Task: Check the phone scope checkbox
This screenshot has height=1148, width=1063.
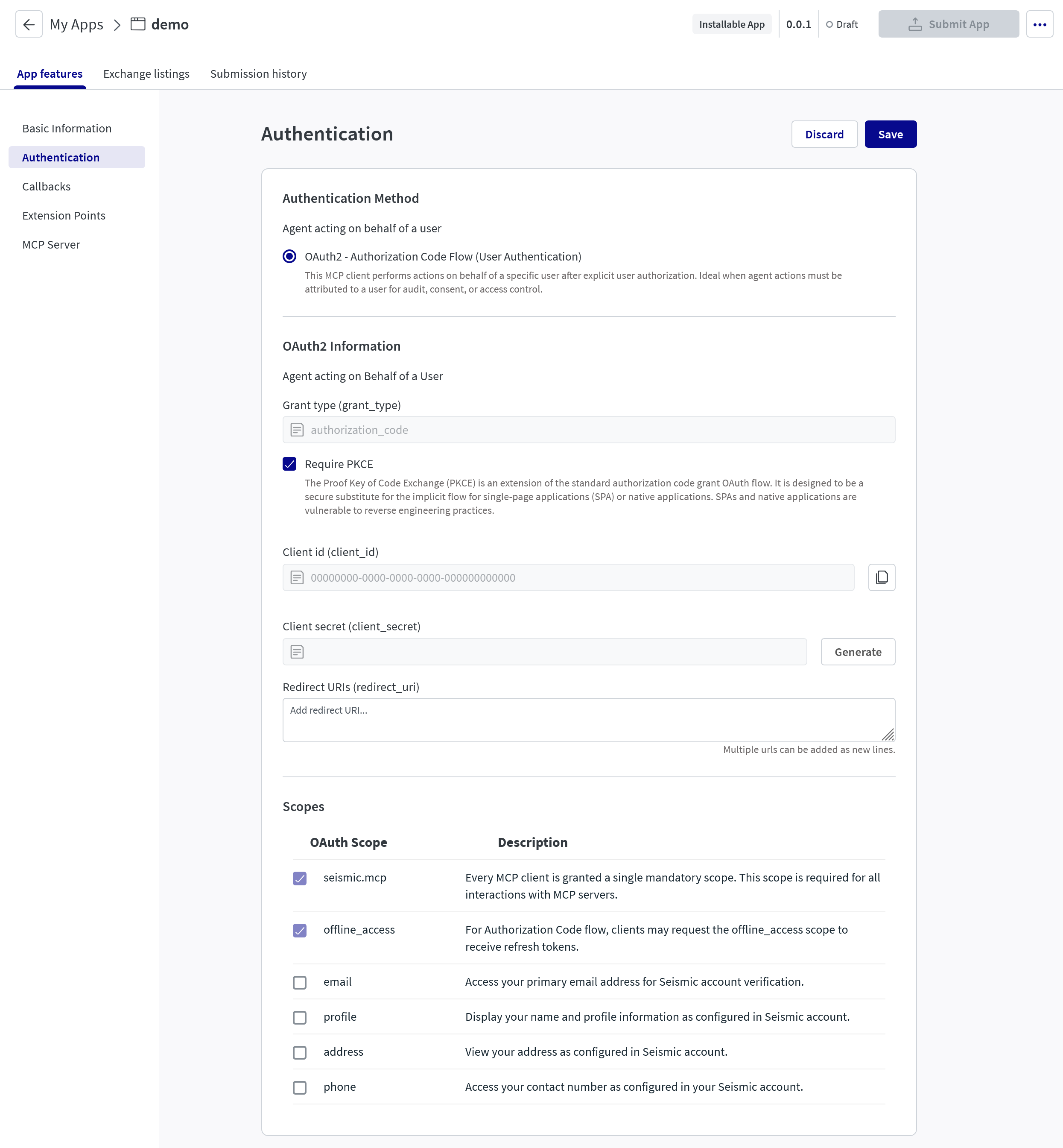Action: tap(300, 1087)
